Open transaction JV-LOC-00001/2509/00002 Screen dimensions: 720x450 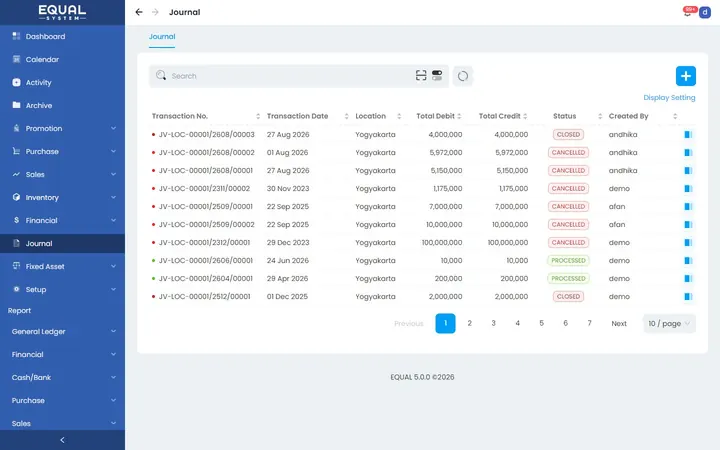point(206,225)
